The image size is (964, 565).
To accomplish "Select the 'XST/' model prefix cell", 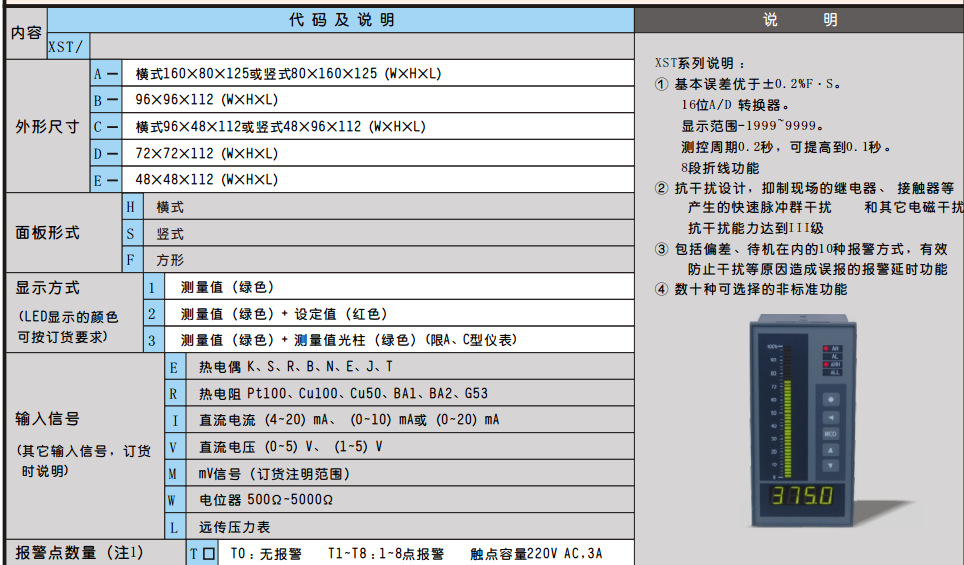I will click(68, 47).
